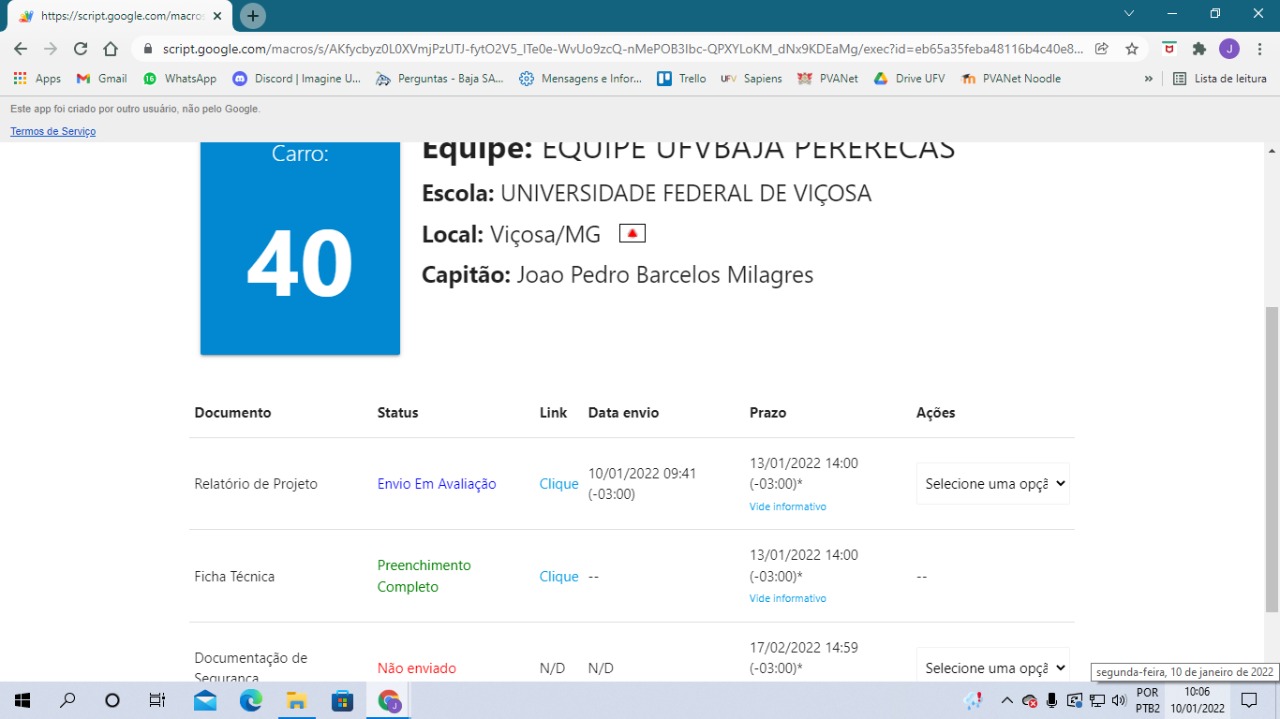Show hidden system tray icons
Screen dimensions: 1280x719
click(x=1007, y=700)
